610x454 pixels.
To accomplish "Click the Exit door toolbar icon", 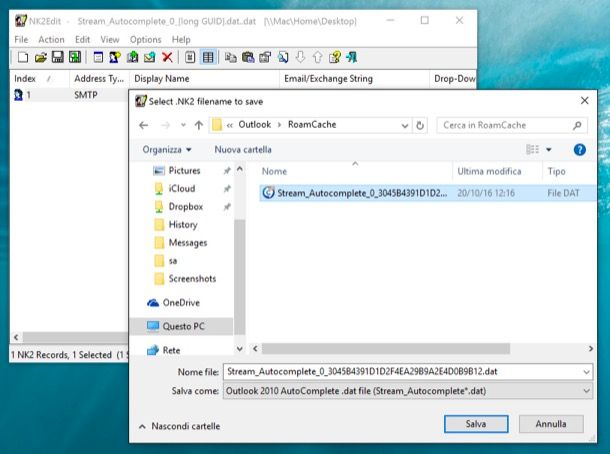I will [x=352, y=58].
